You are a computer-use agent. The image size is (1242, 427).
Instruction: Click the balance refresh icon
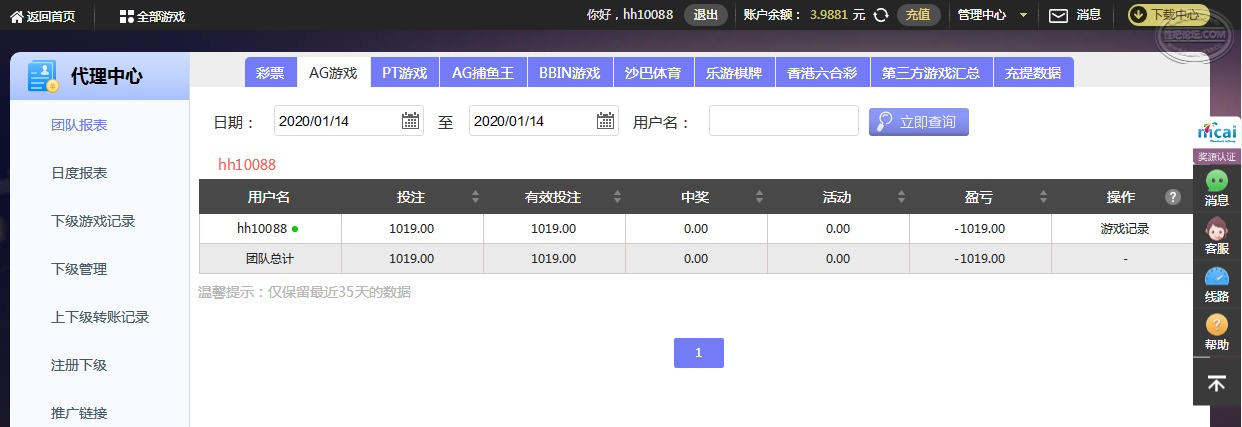[881, 15]
